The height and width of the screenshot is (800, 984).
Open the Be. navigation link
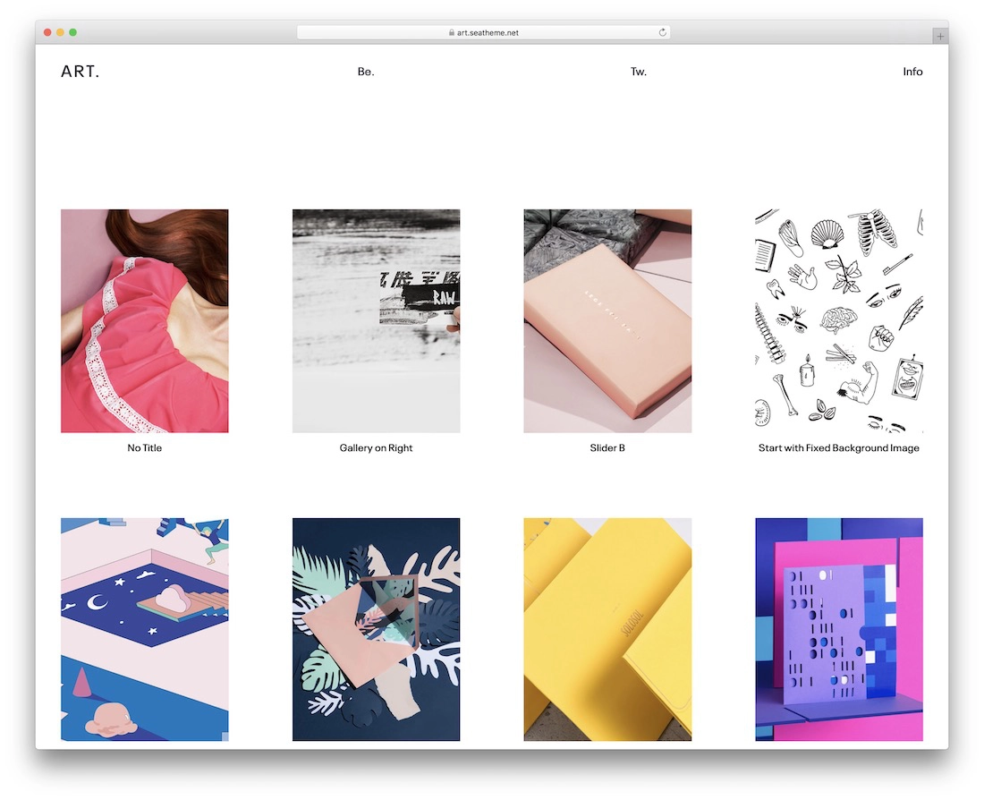click(x=366, y=72)
